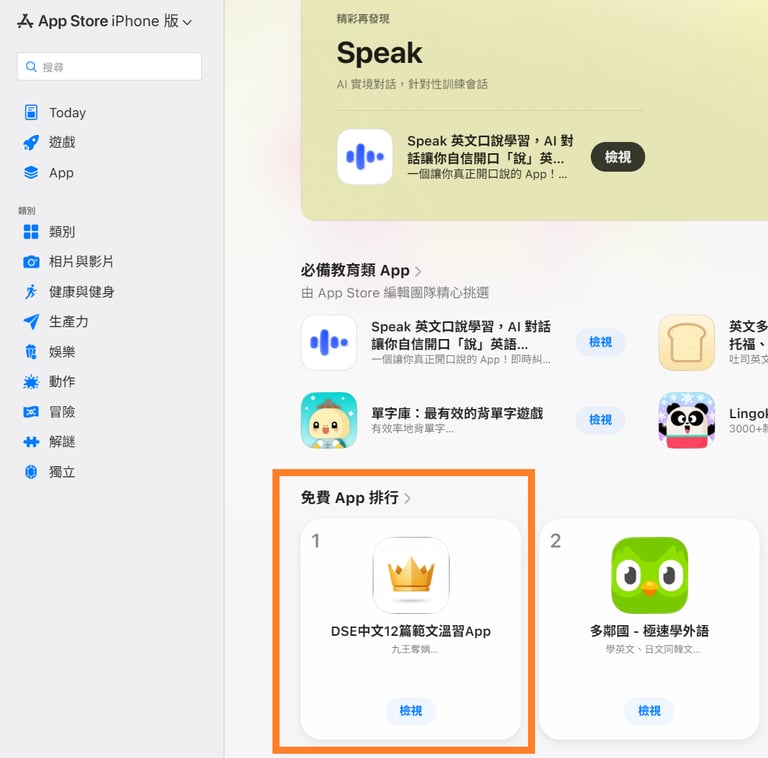Click Speak icon in 必備教育類 list
Screen dimensions: 768x758
[329, 342]
